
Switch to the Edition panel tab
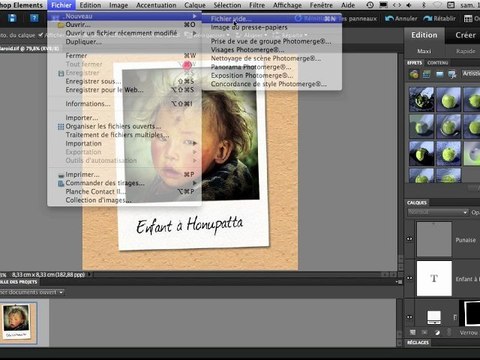(424, 35)
